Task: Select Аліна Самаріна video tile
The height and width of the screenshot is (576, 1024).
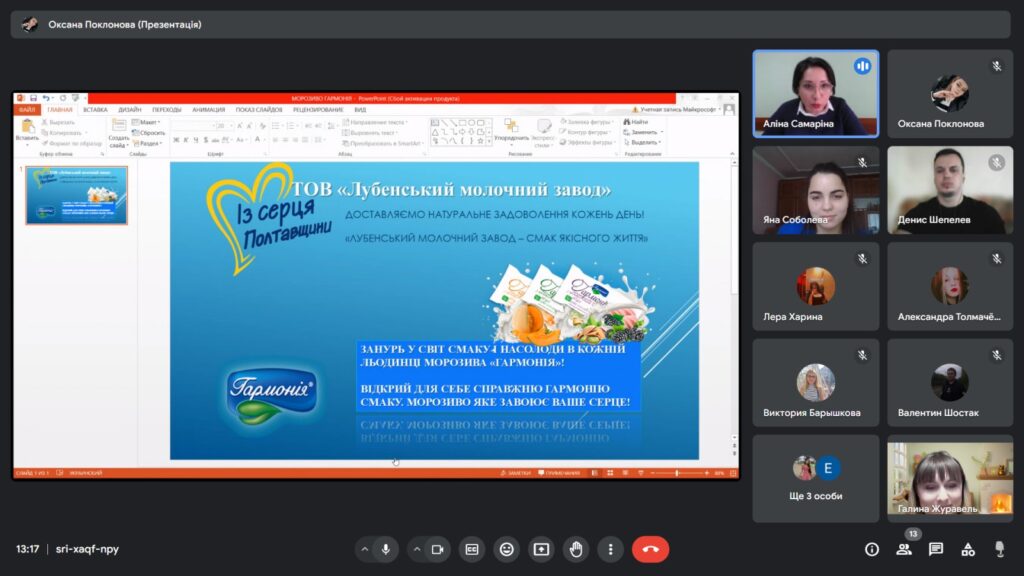Action: click(x=816, y=94)
